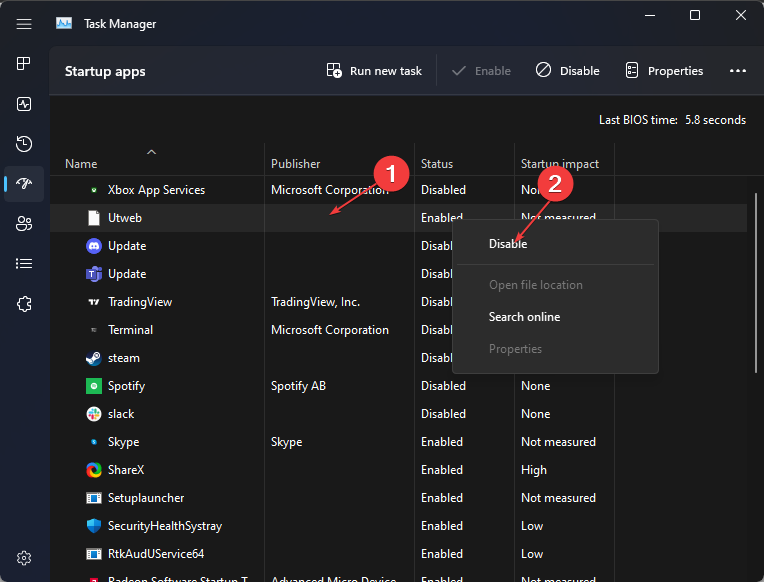Open the Performance page icon
The height and width of the screenshot is (582, 764).
click(24, 104)
